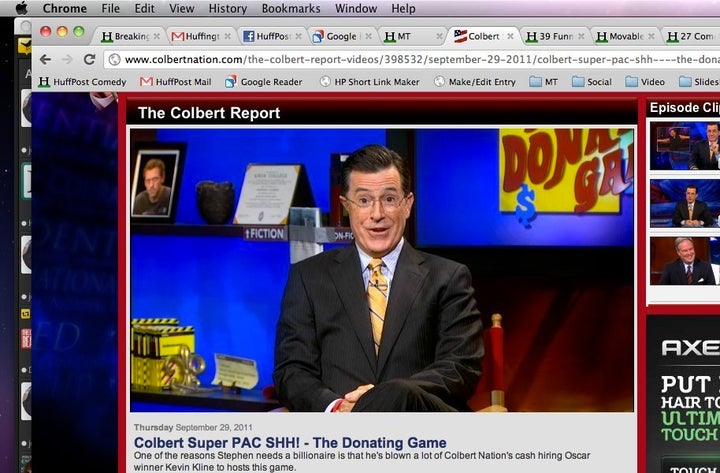Expand the MT bookmarks folder
Image resolution: width=720 pixels, height=473 pixels.
point(544,82)
